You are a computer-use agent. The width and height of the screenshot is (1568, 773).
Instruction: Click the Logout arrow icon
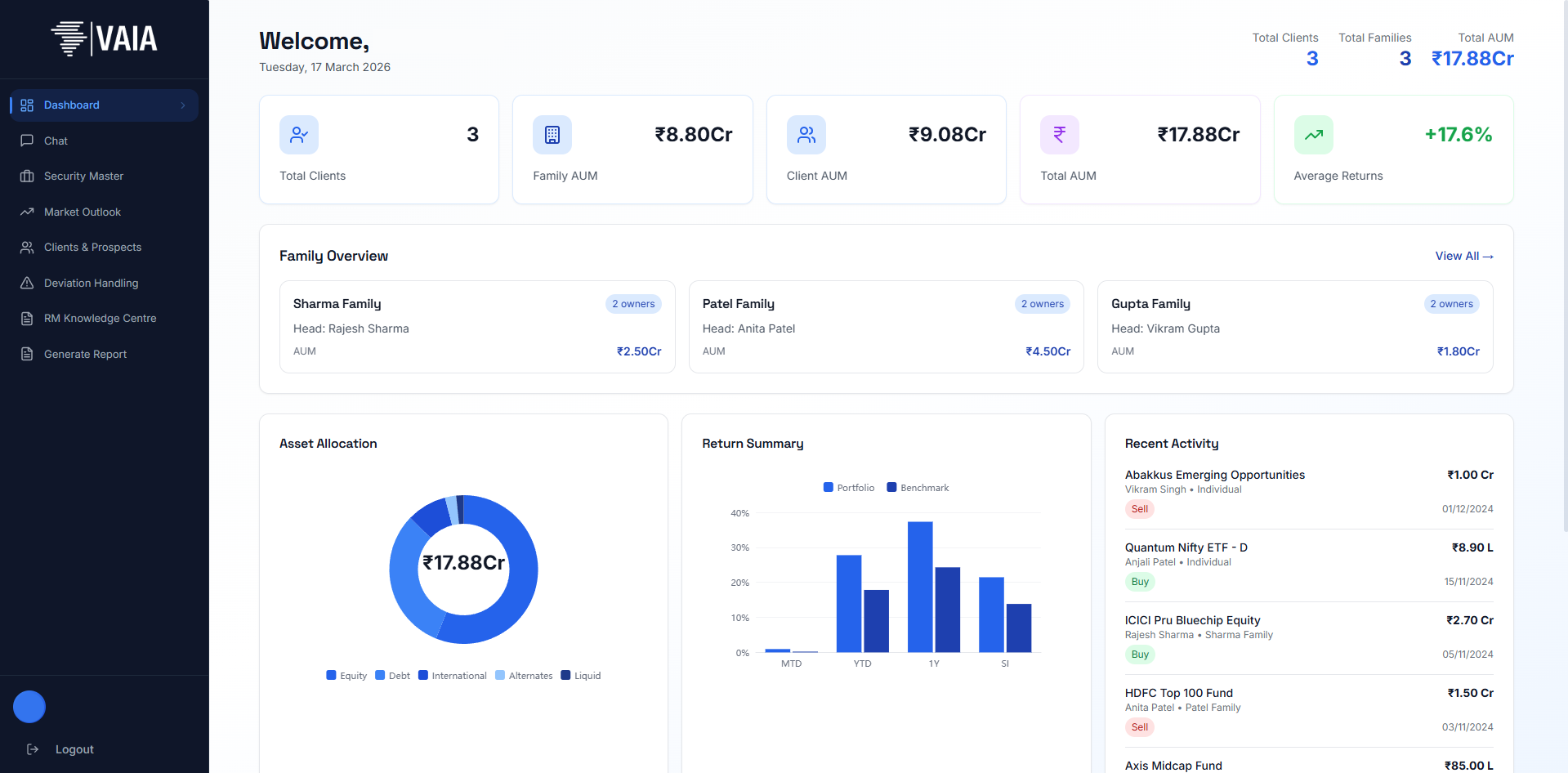click(x=33, y=749)
